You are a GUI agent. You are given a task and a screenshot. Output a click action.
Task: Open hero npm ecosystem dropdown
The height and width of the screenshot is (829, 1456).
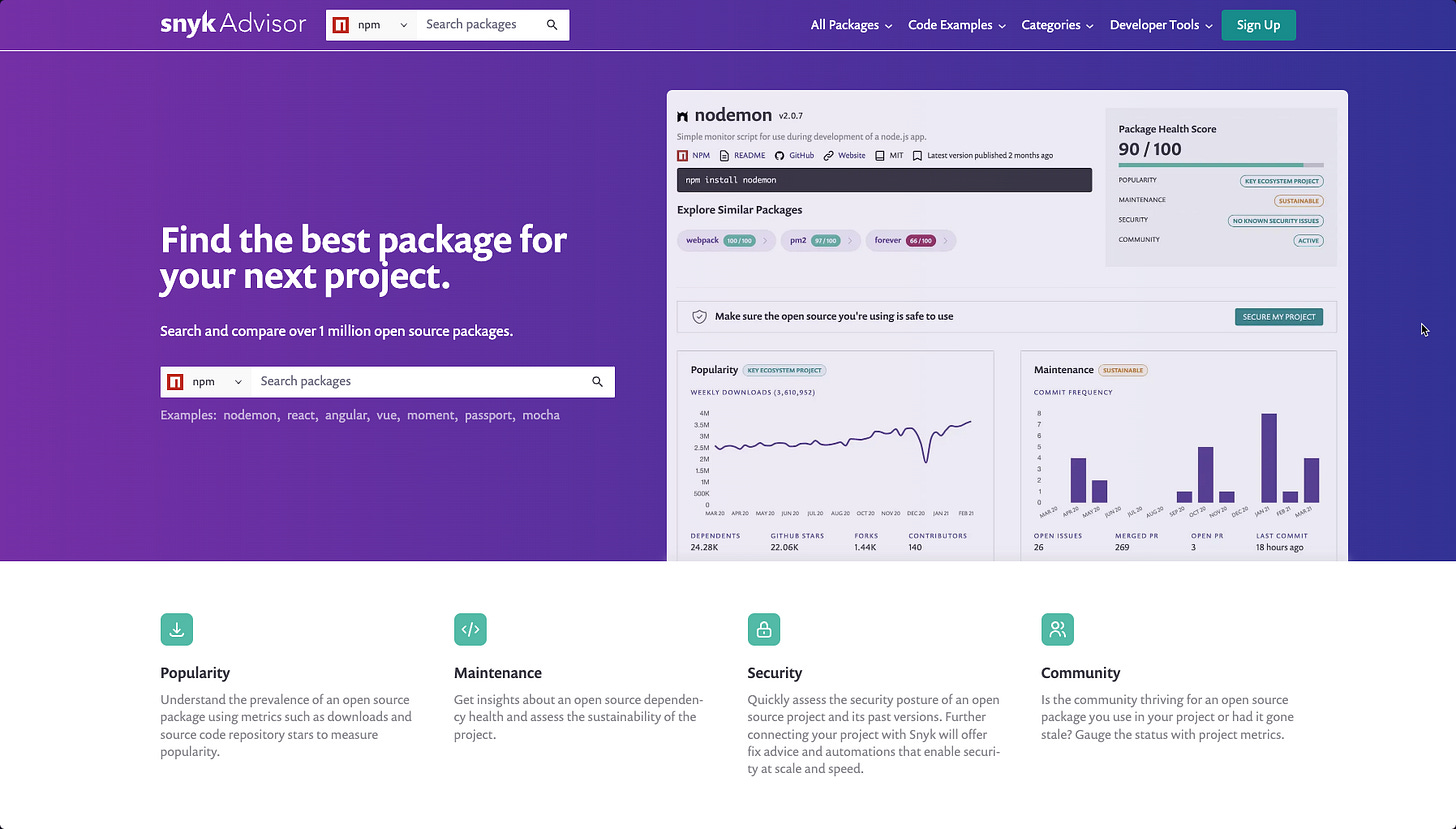click(x=205, y=382)
